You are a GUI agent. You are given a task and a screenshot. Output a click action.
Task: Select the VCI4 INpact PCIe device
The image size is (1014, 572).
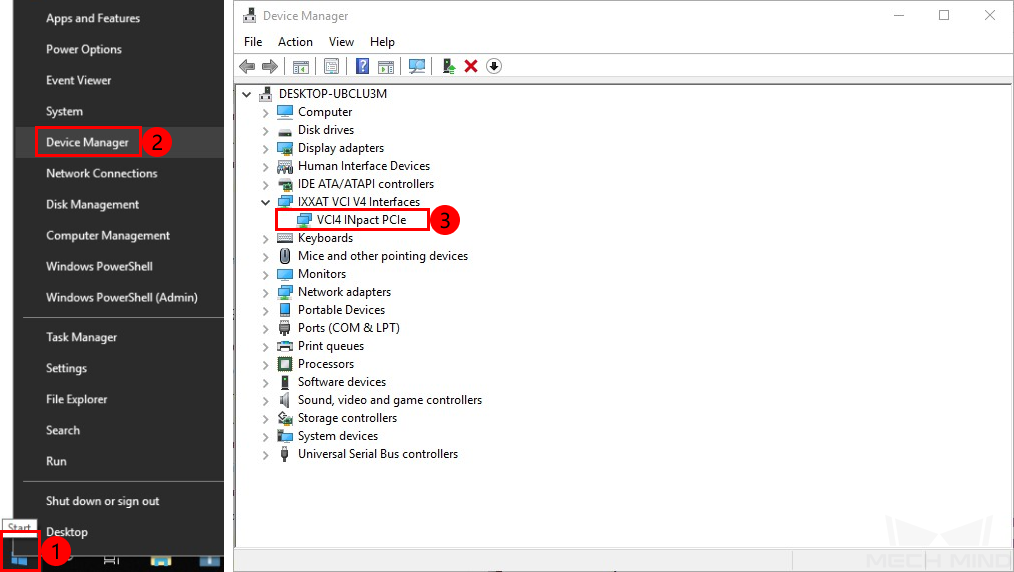(361, 220)
